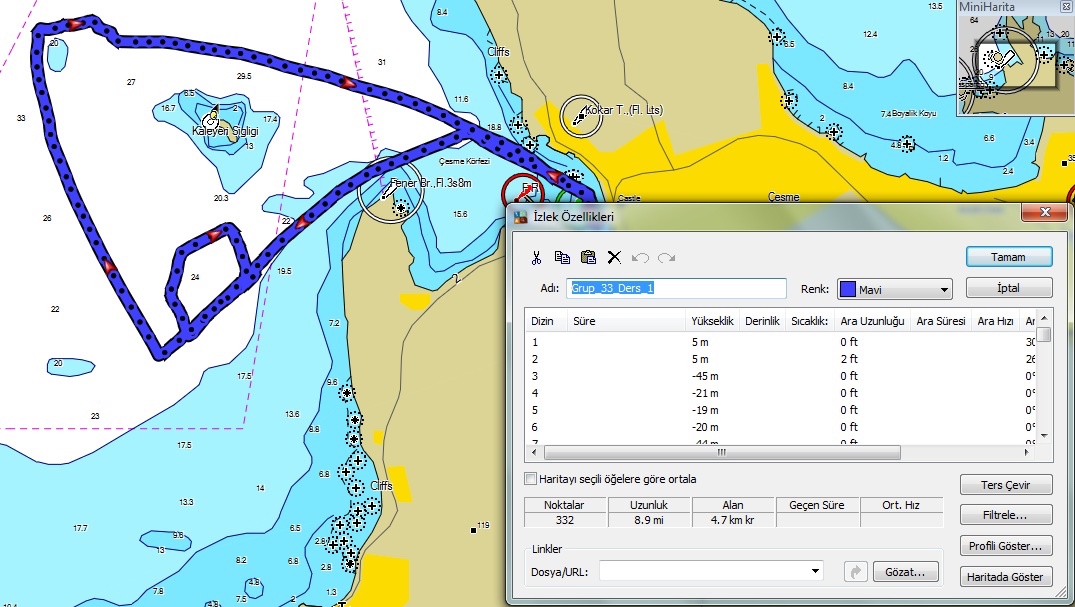The image size is (1075, 607).
Task: Click the Süre column header
Action: 625,321
